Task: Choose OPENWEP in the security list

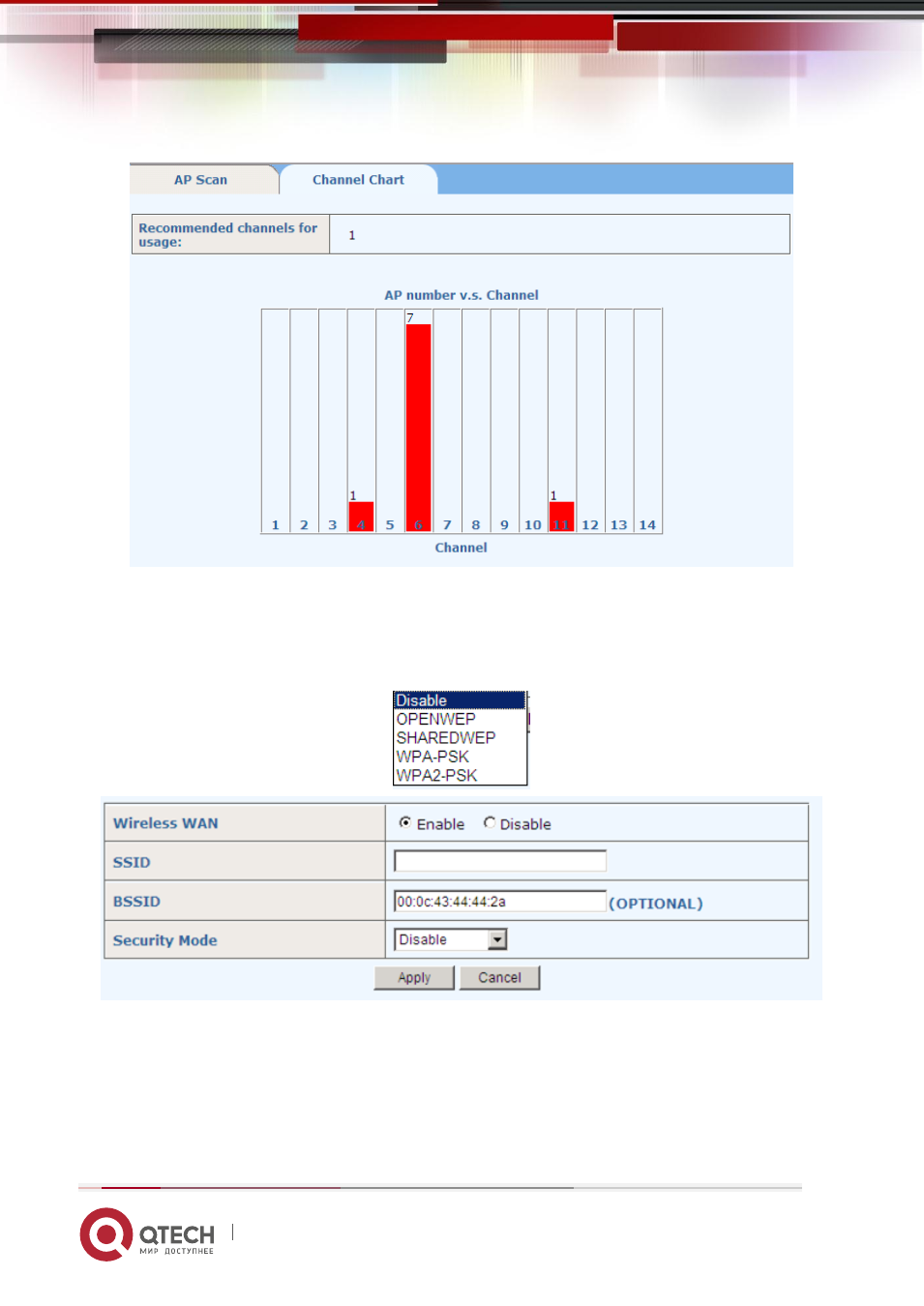Action: [x=460, y=719]
